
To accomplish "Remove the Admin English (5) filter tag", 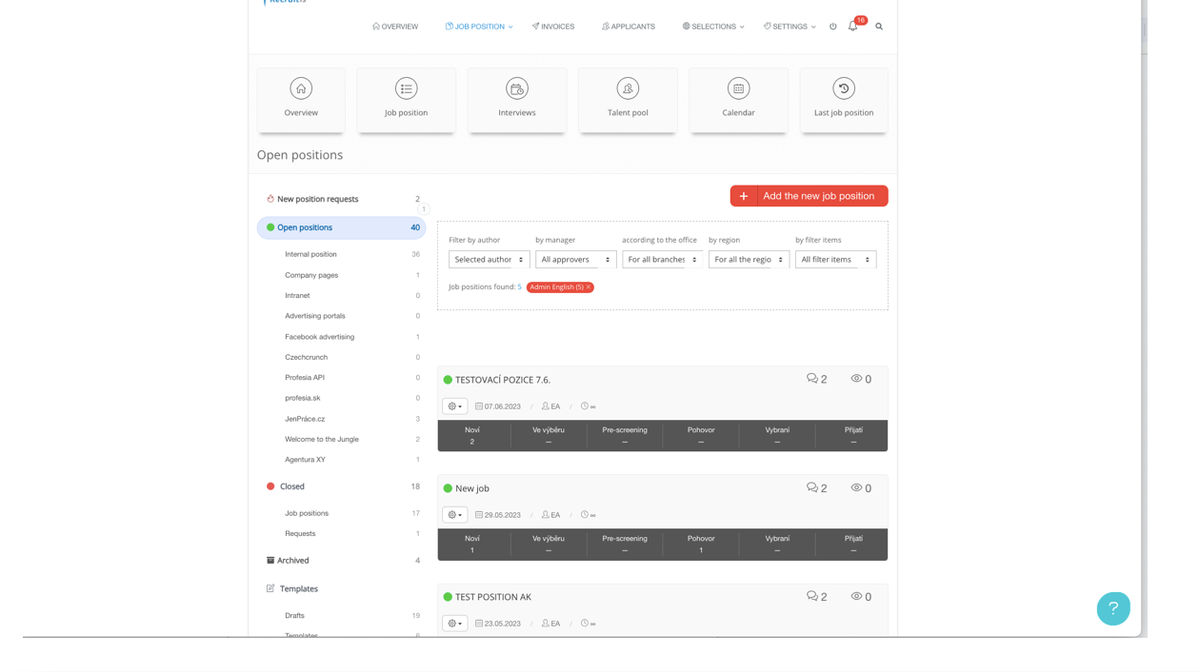I will pos(588,287).
